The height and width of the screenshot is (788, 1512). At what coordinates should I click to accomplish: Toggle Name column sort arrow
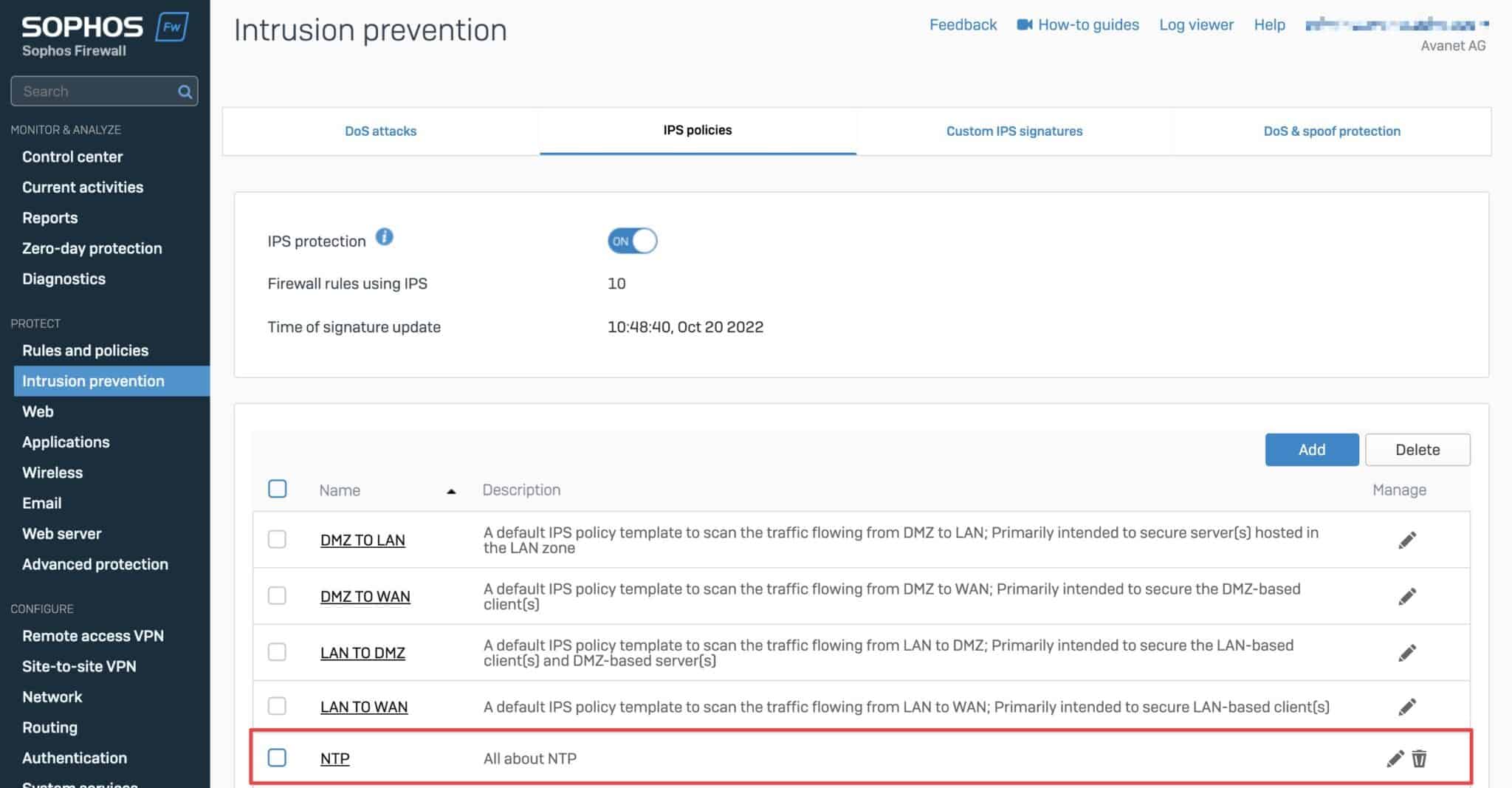coord(452,490)
